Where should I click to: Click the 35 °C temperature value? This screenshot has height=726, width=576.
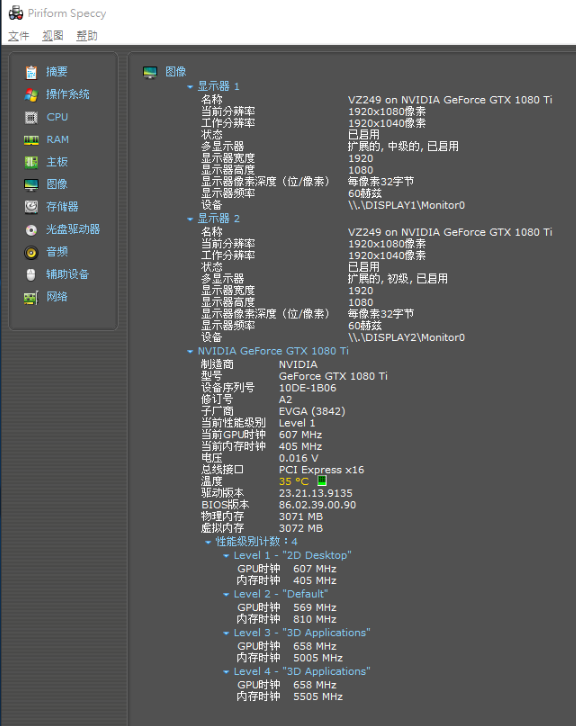(294, 482)
